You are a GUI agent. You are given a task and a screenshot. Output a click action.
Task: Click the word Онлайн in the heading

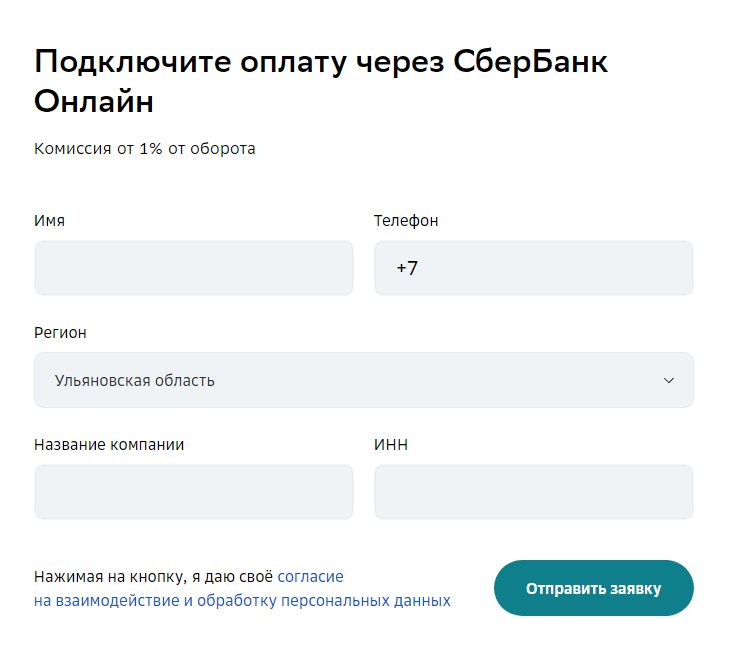click(94, 102)
